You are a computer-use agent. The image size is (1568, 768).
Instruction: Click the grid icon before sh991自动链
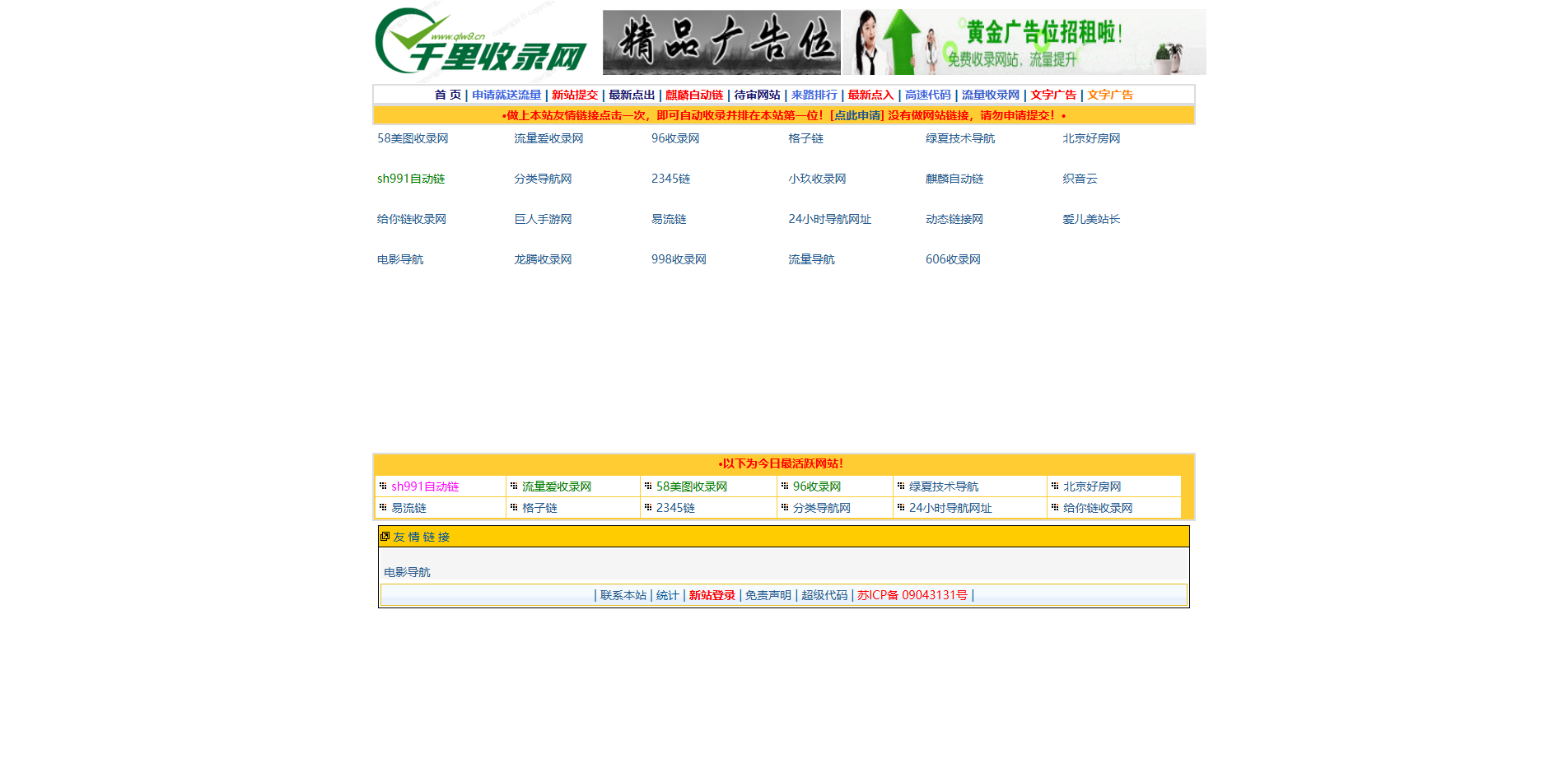click(x=382, y=486)
